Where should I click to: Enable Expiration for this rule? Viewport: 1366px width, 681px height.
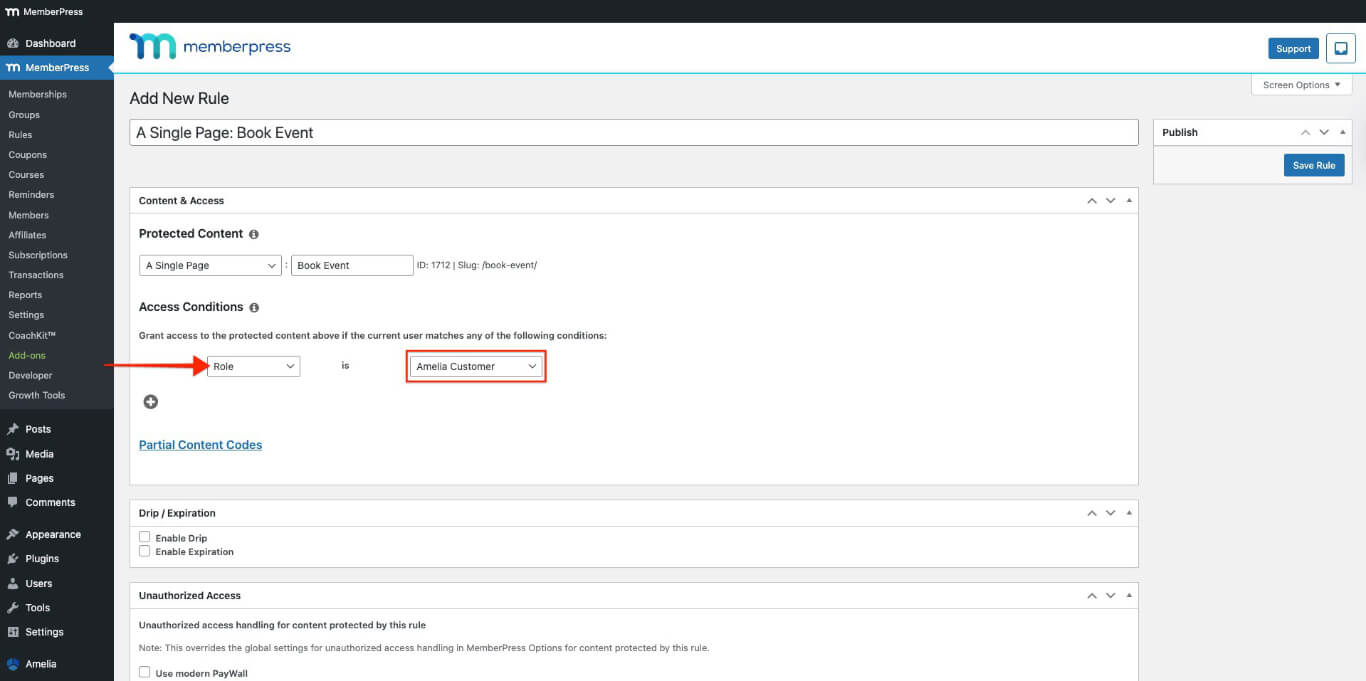[145, 551]
